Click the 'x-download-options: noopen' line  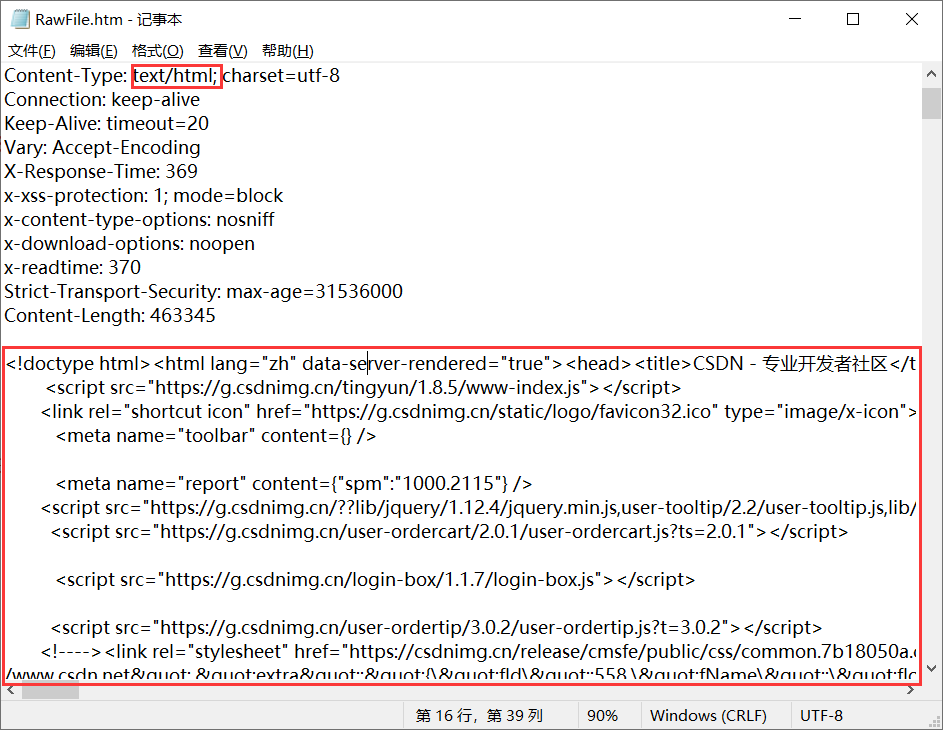[129, 244]
